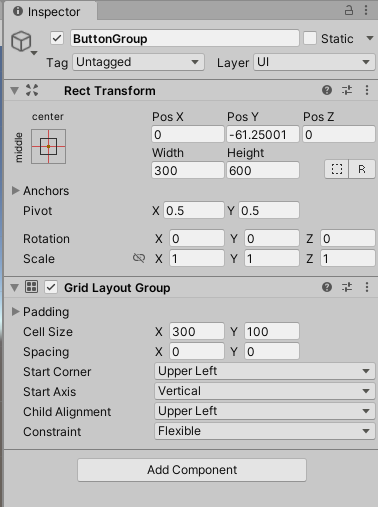Open Rect Transform help reference icon

pos(327,90)
